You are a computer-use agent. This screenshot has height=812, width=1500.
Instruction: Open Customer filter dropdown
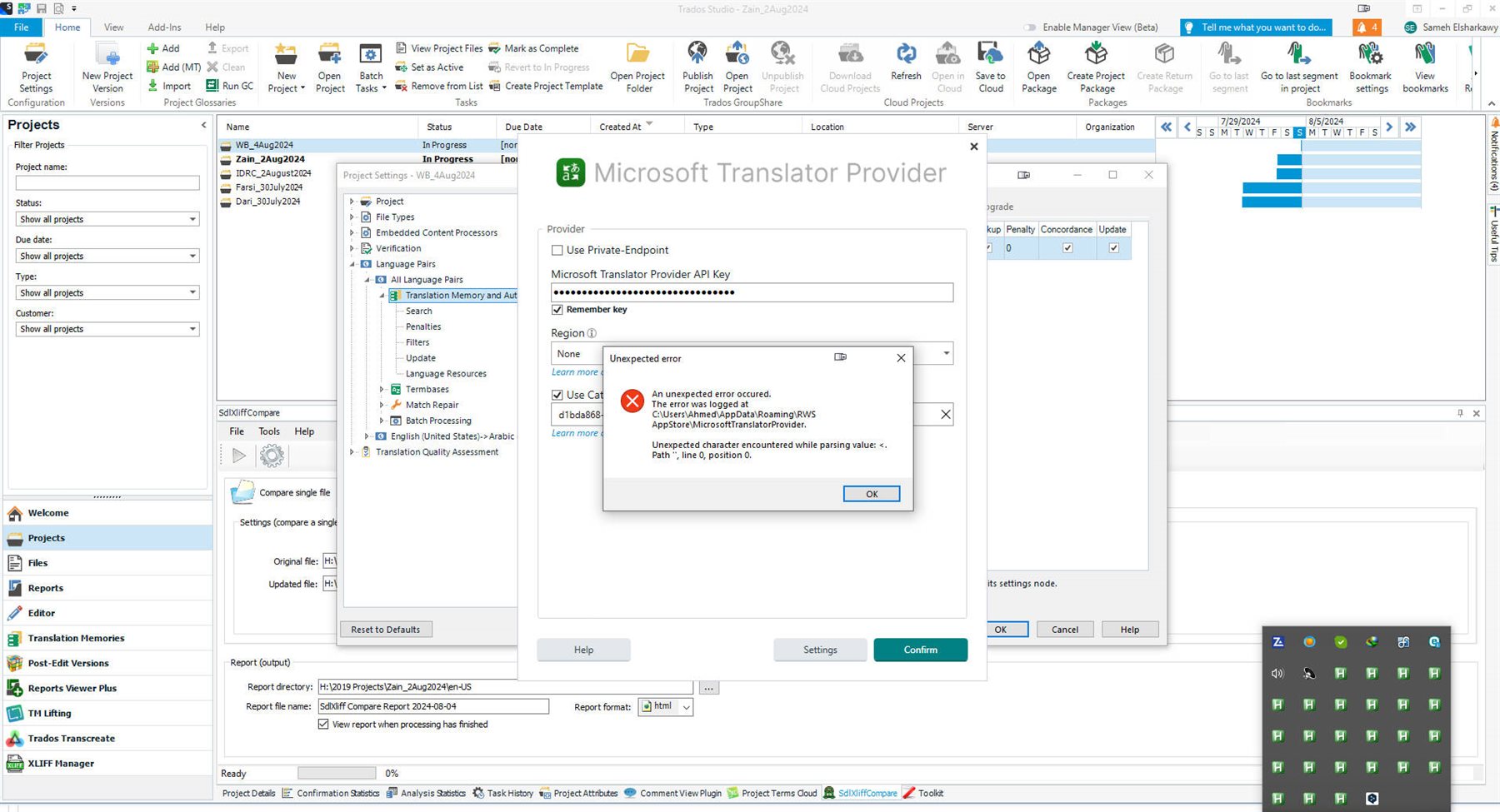192,330
